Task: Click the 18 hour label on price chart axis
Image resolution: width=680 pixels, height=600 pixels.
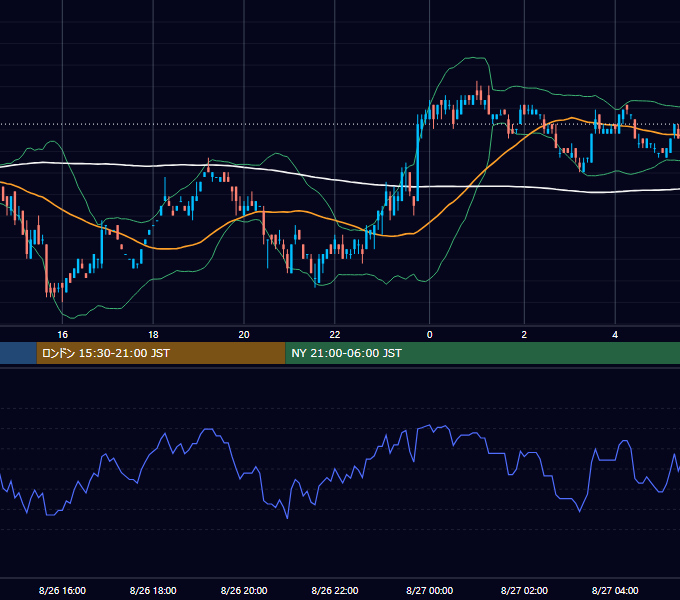Action: [x=153, y=335]
